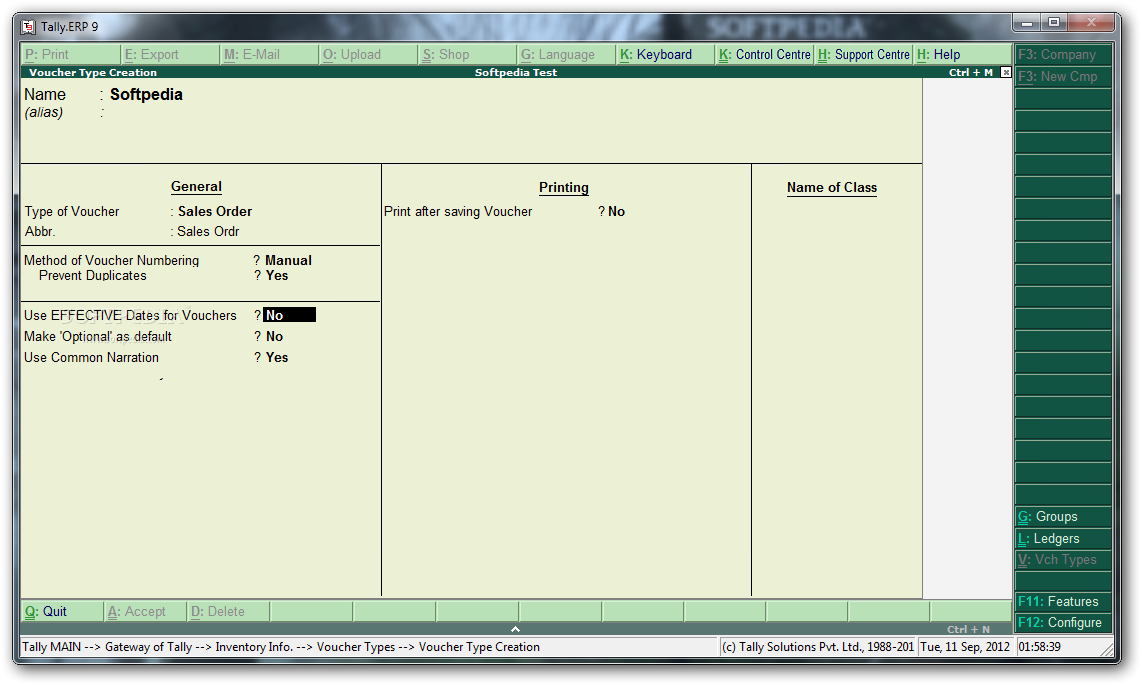Open the P: Print option
1142x685 pixels.
(x=71, y=55)
